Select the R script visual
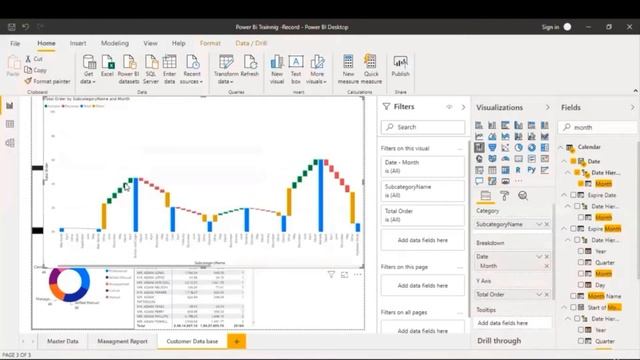The image size is (640, 360). click(x=518, y=169)
